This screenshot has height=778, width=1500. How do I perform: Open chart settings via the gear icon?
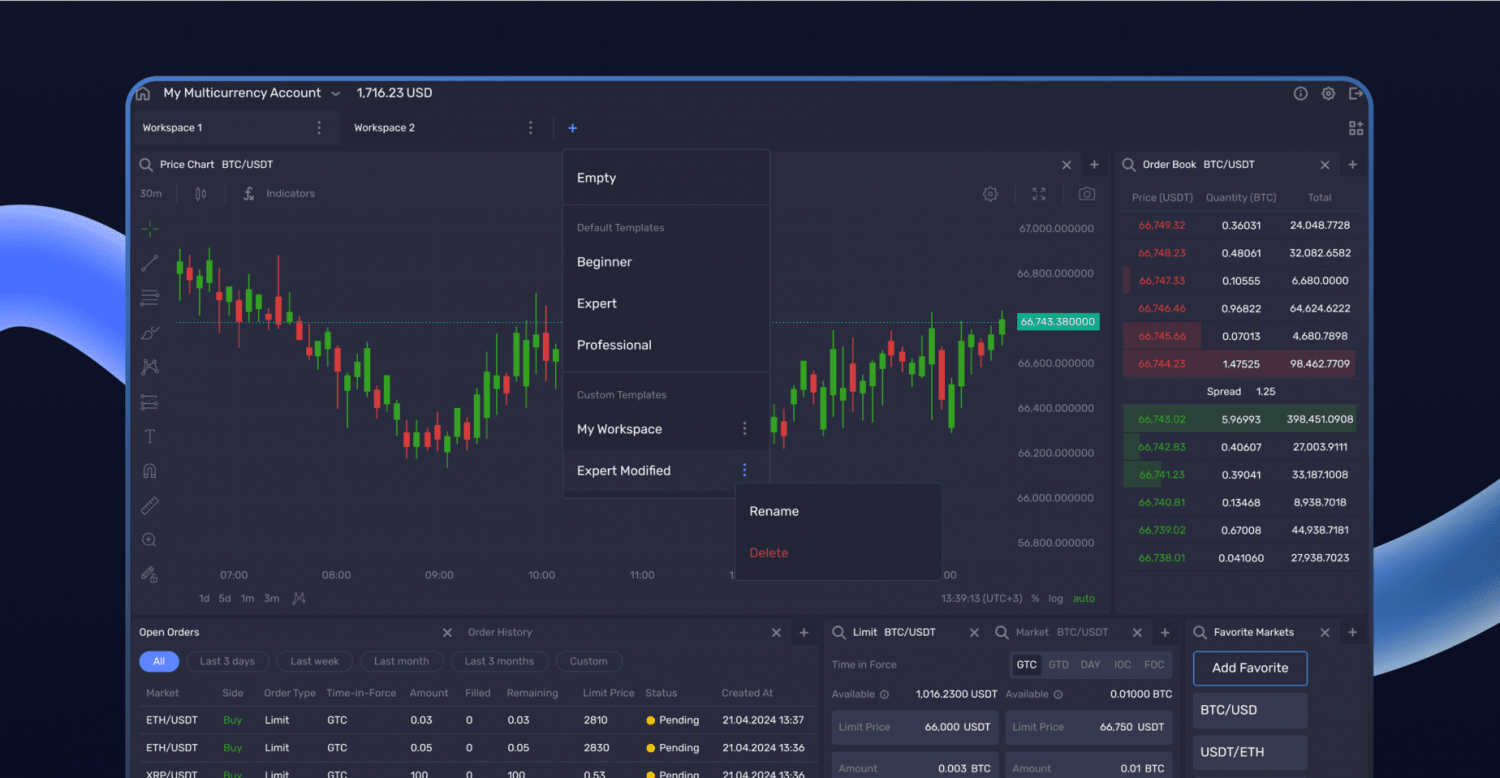[x=990, y=194]
